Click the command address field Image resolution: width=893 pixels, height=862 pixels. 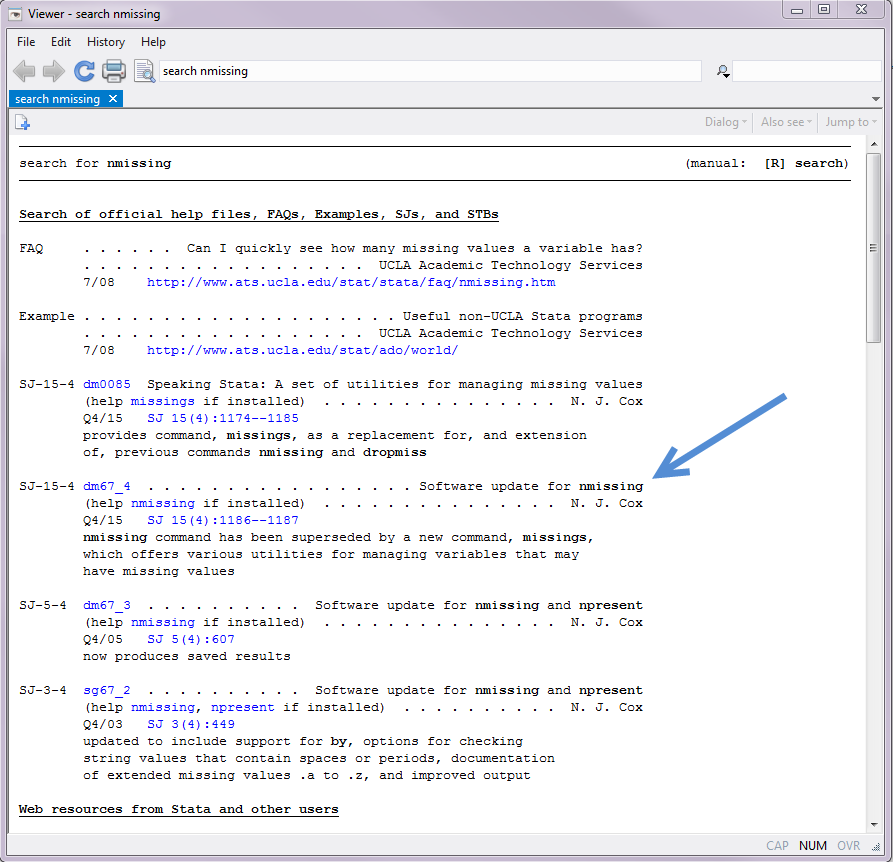(430, 71)
